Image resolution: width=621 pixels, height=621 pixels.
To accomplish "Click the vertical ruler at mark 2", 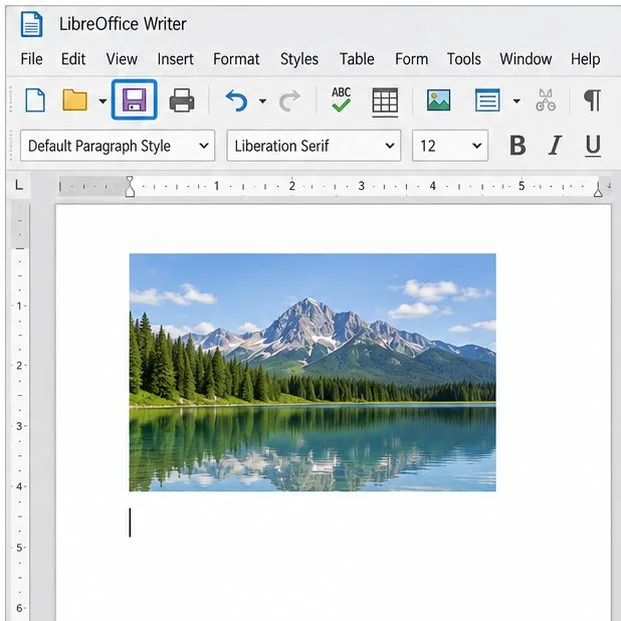I will point(19,366).
